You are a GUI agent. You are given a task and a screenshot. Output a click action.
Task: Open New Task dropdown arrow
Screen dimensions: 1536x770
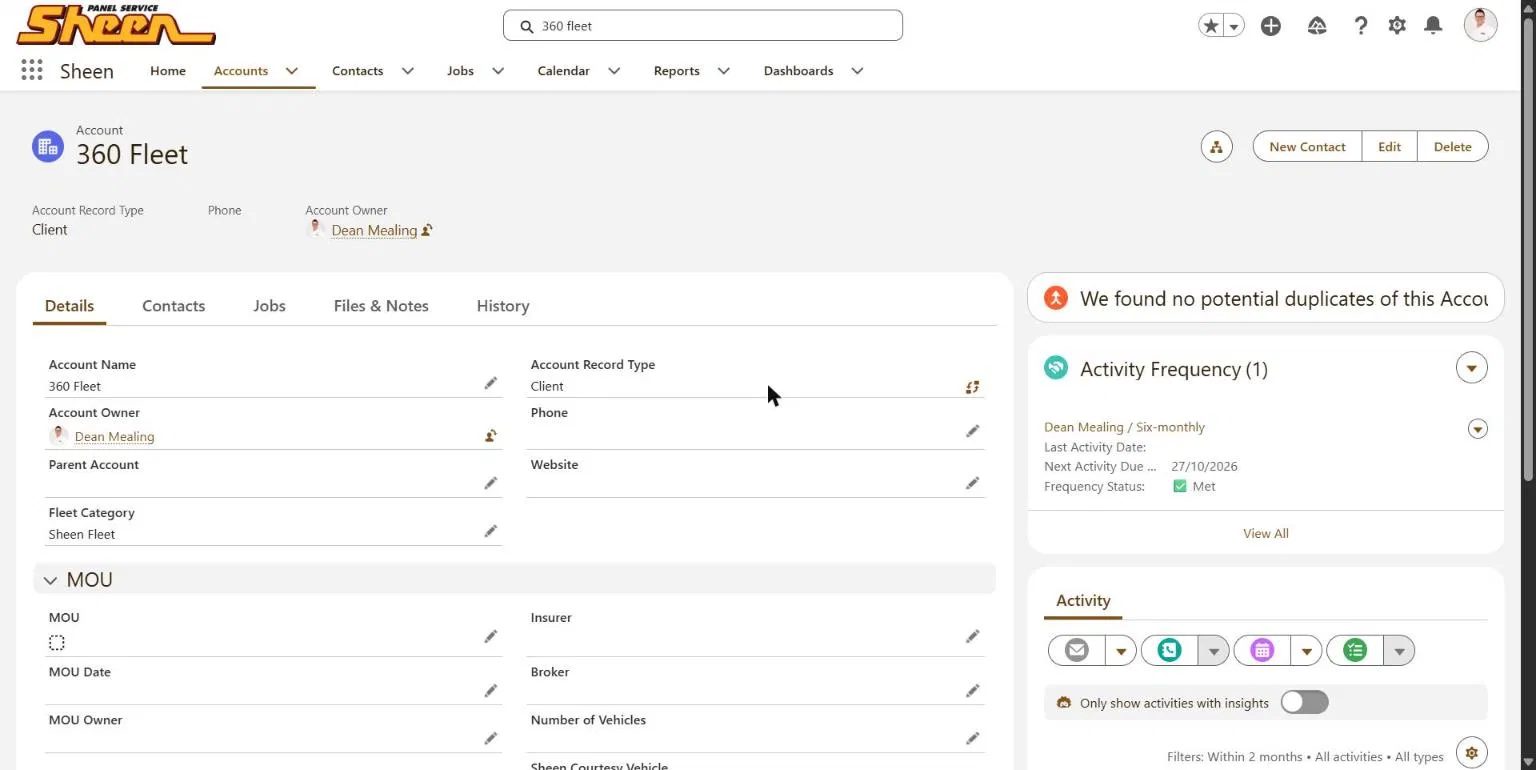tap(1399, 651)
